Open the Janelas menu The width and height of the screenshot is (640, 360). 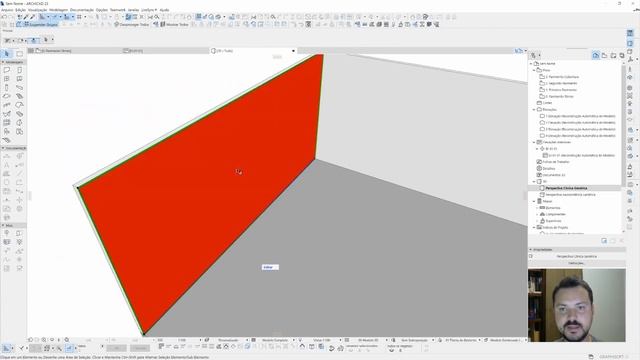[x=133, y=10]
